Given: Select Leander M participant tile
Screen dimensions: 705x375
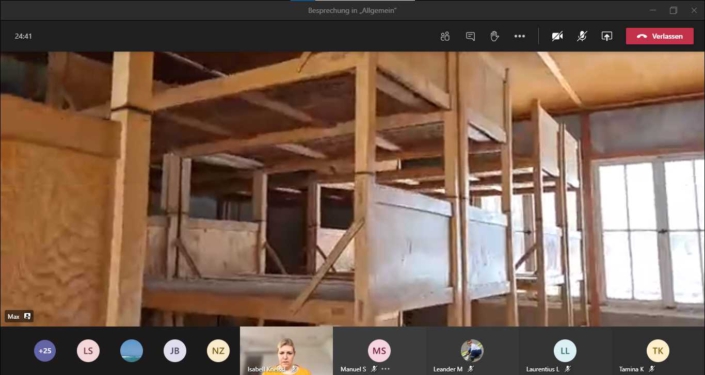Looking at the screenshot, I should pos(472,351).
